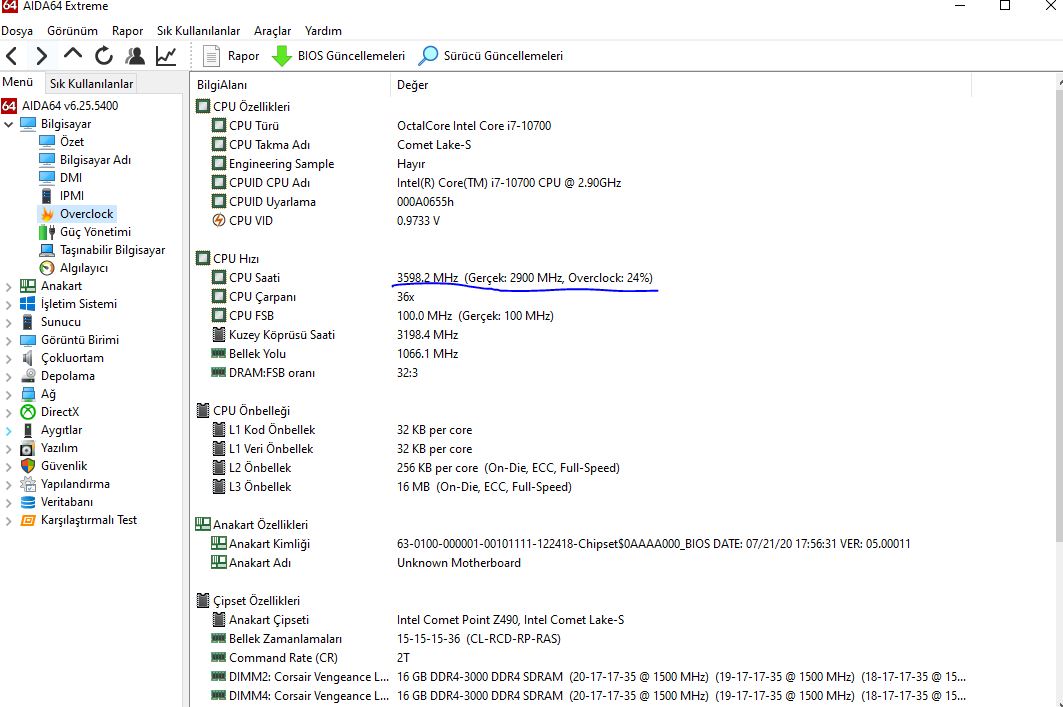Click the up-level arrow toolbar icon
The image size is (1063, 707).
(x=73, y=54)
